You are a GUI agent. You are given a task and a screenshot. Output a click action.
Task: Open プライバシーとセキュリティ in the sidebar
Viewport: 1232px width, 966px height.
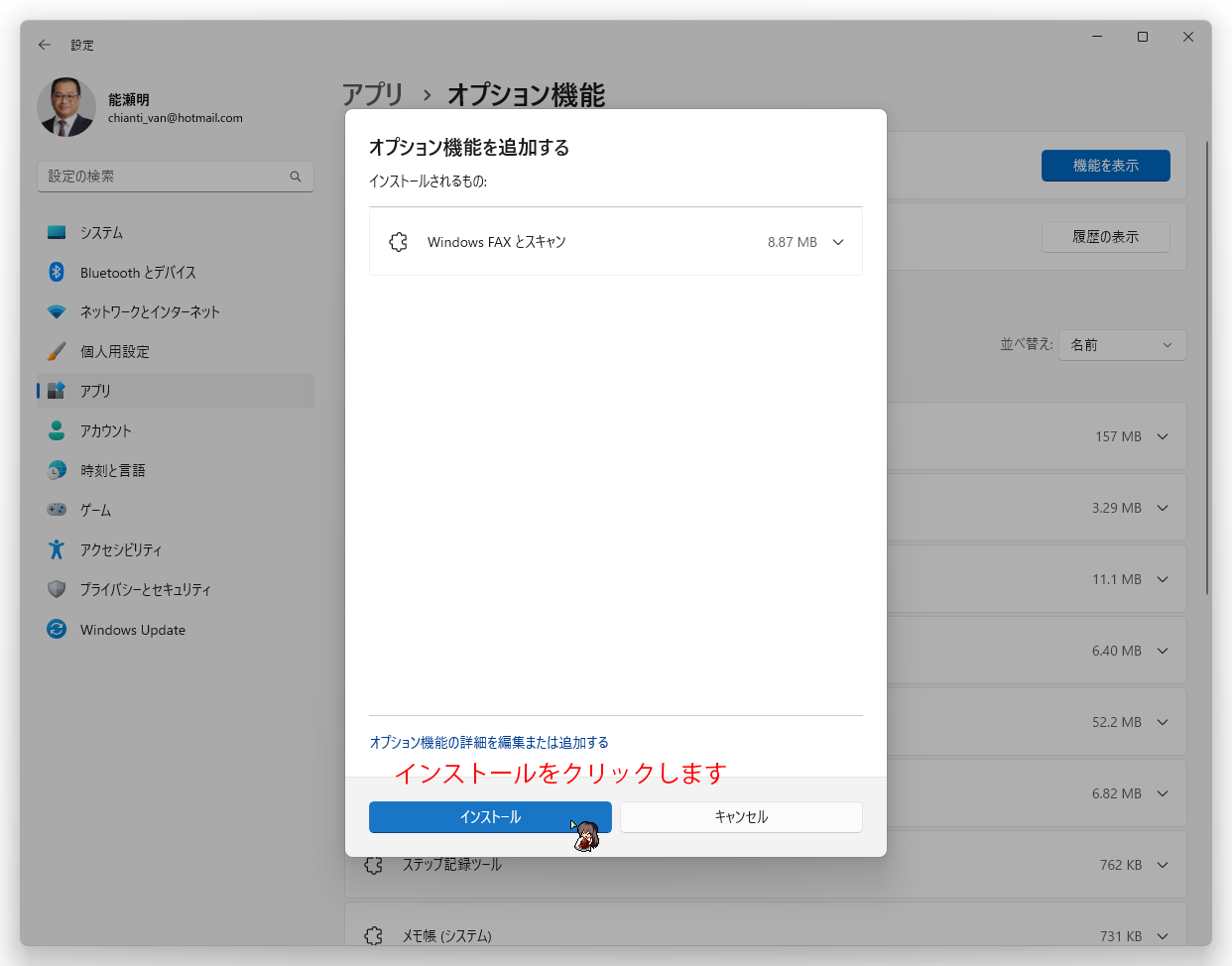[x=176, y=589]
